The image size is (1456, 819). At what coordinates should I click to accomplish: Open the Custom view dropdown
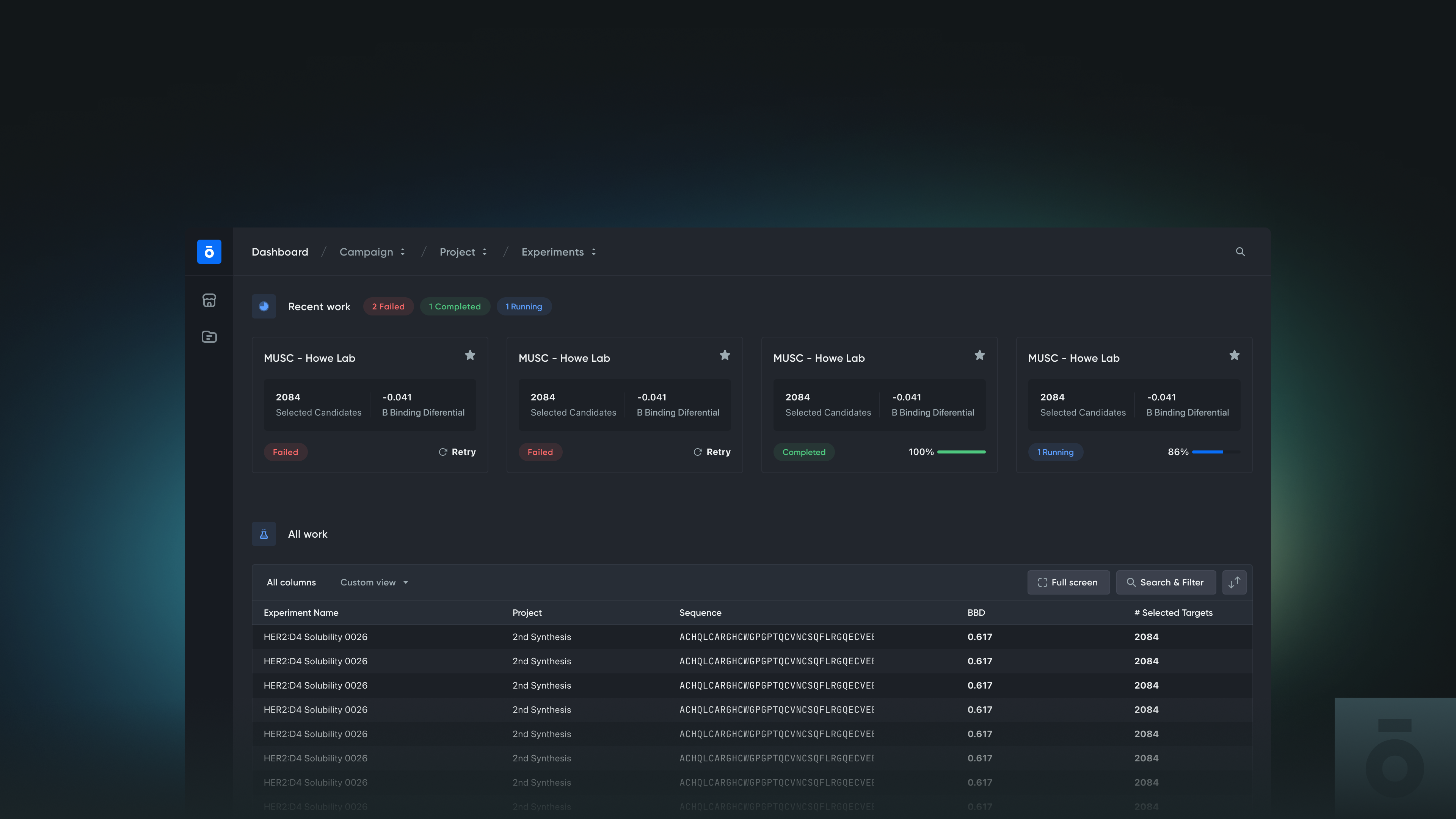point(374,582)
